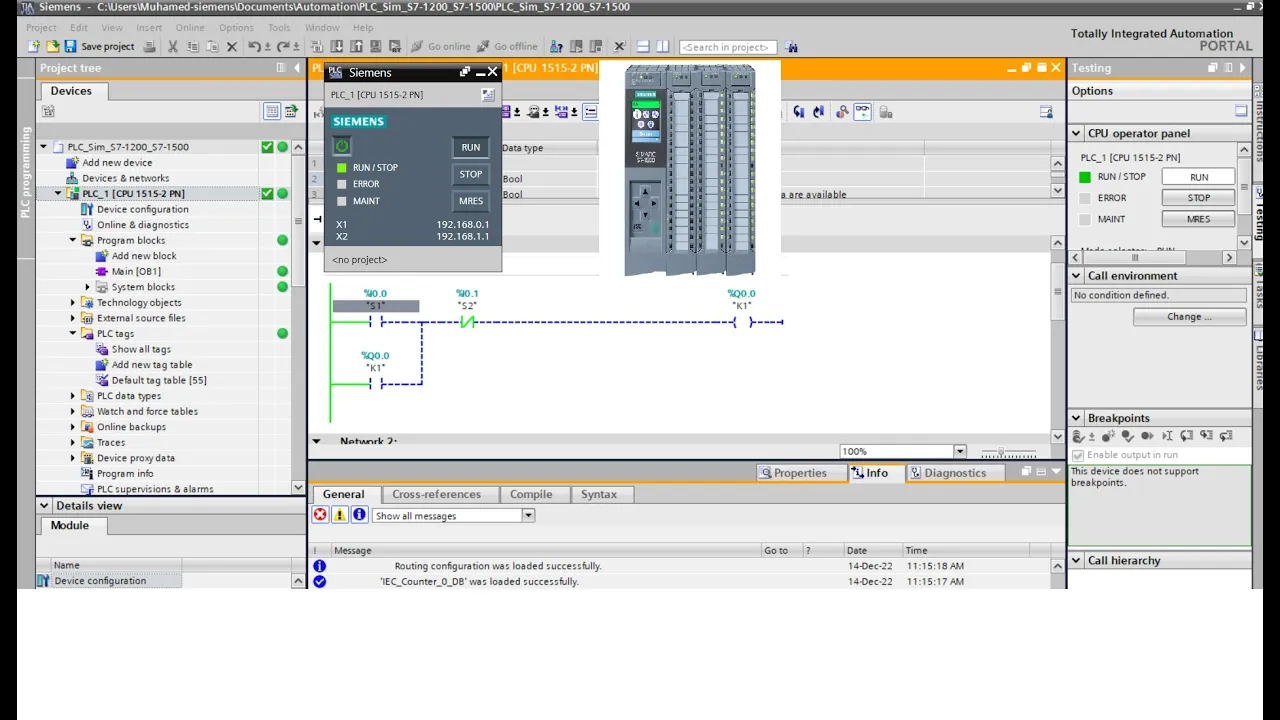The image size is (1280, 720).
Task: Click Go online in the toolbar
Action: [x=440, y=47]
